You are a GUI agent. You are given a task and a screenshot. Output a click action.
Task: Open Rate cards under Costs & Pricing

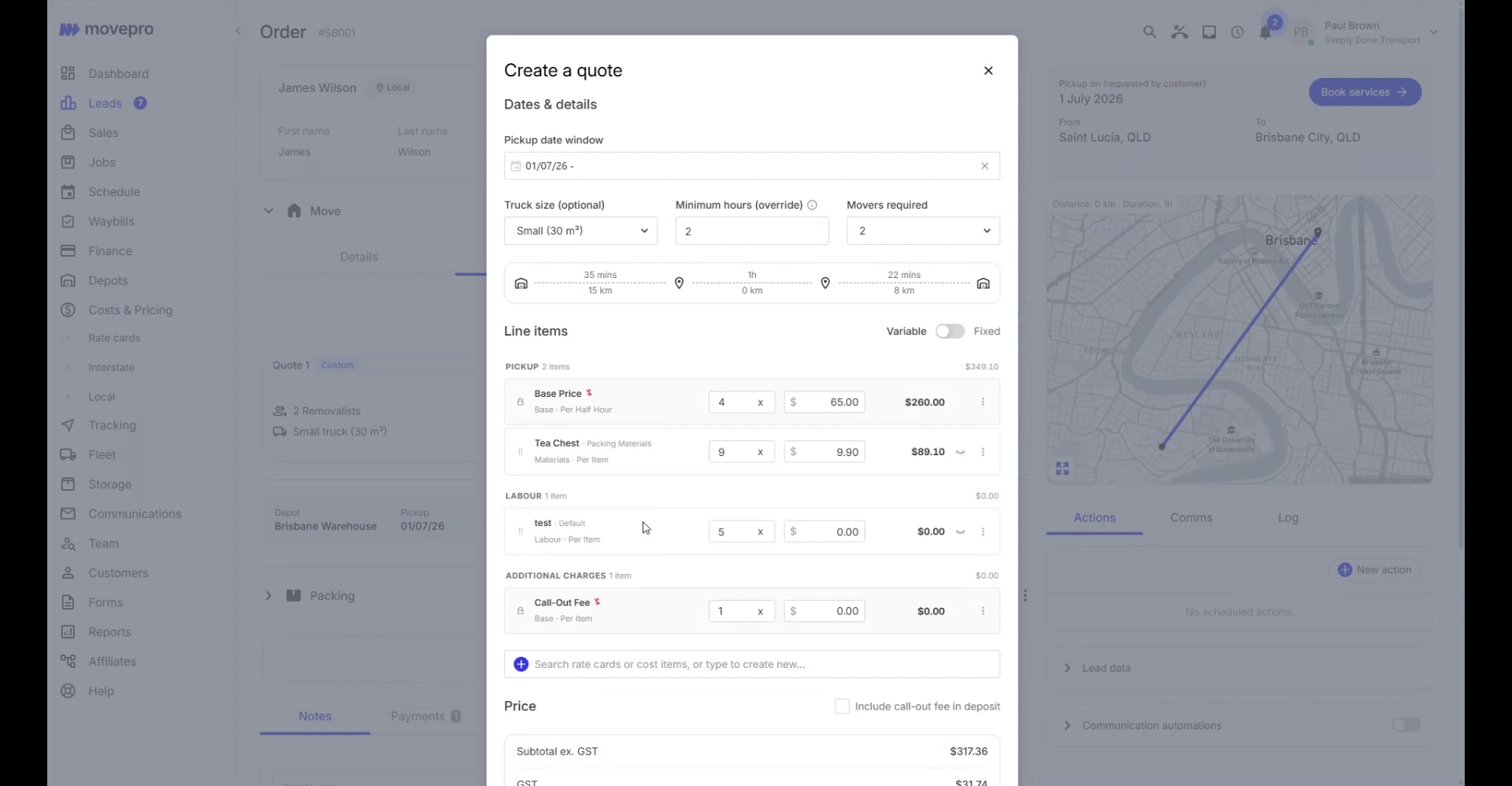(114, 338)
